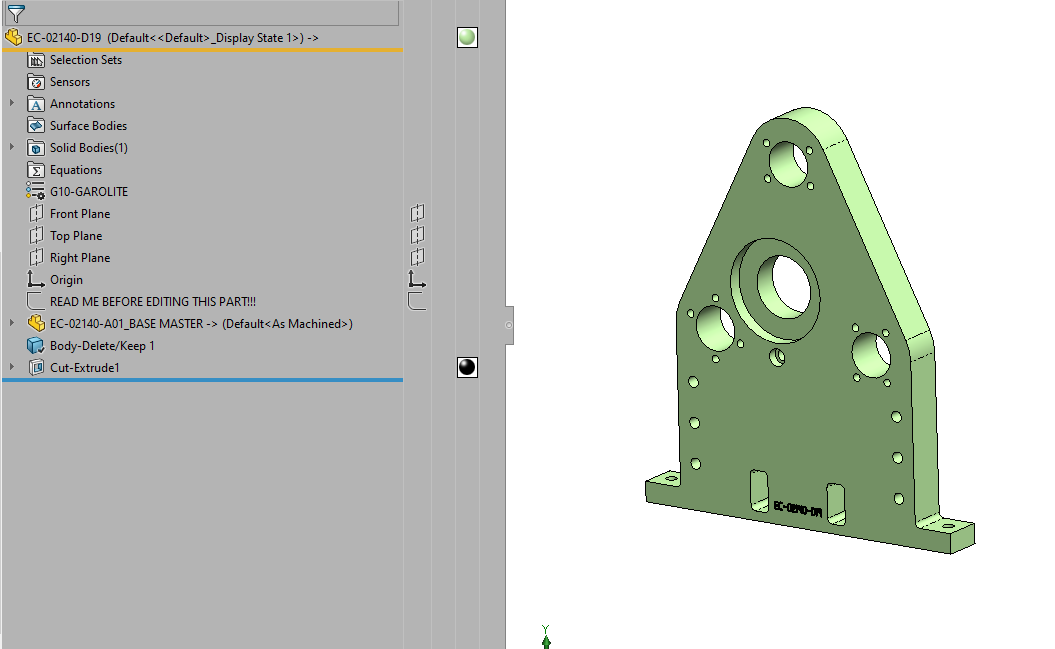Click the panel collapse handle
The image size is (1055, 649).
509,326
